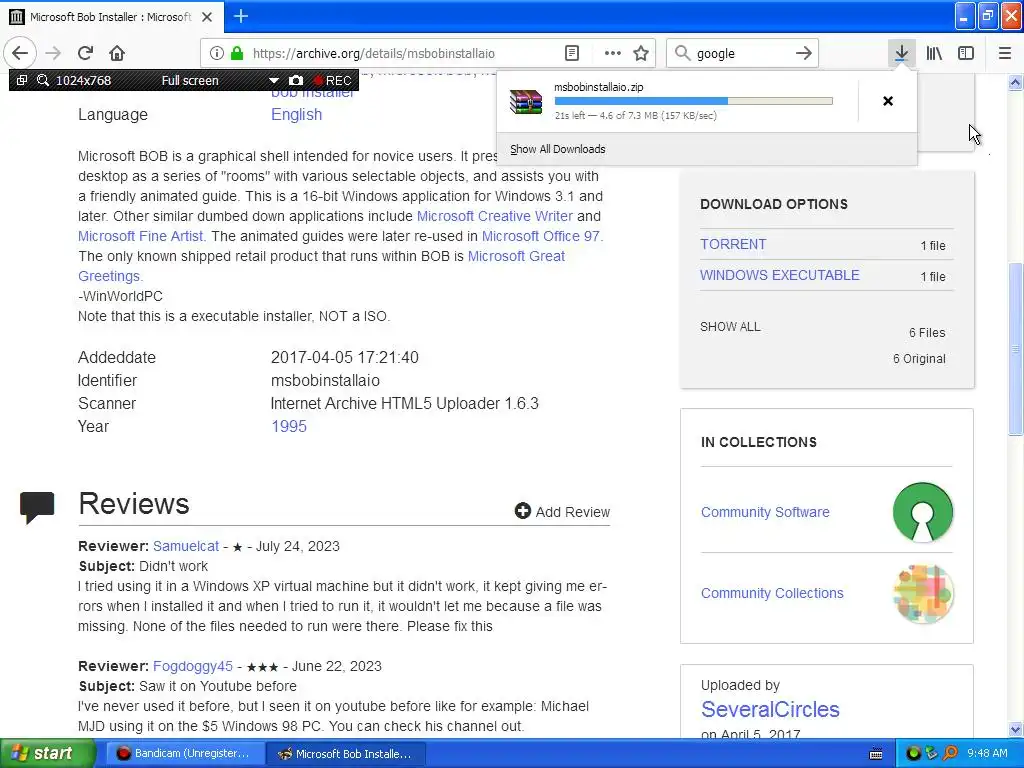Image resolution: width=1024 pixels, height=768 pixels.
Task: Click the download progress bar
Action: point(694,101)
